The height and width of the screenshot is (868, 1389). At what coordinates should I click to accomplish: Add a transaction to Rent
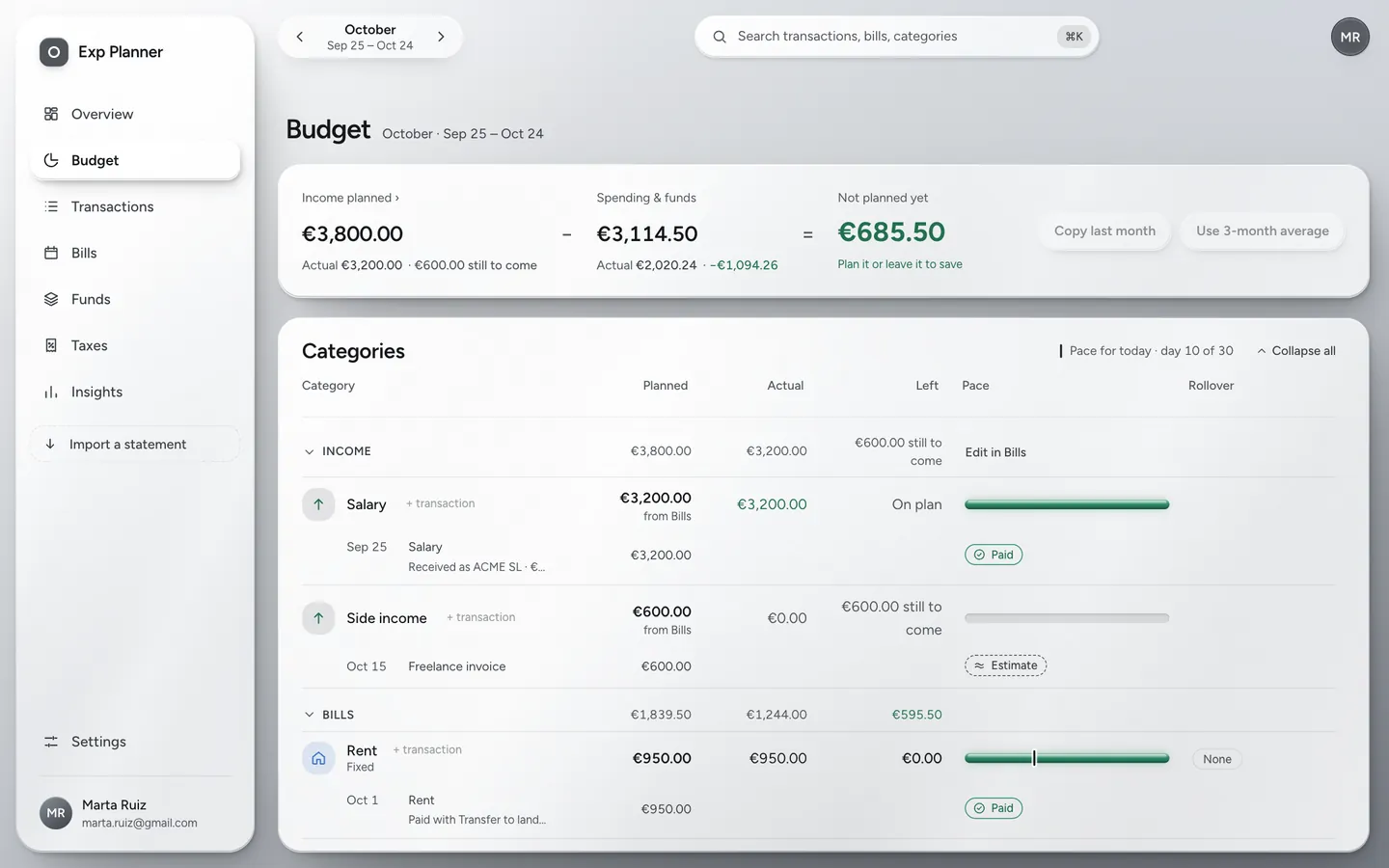click(x=426, y=749)
